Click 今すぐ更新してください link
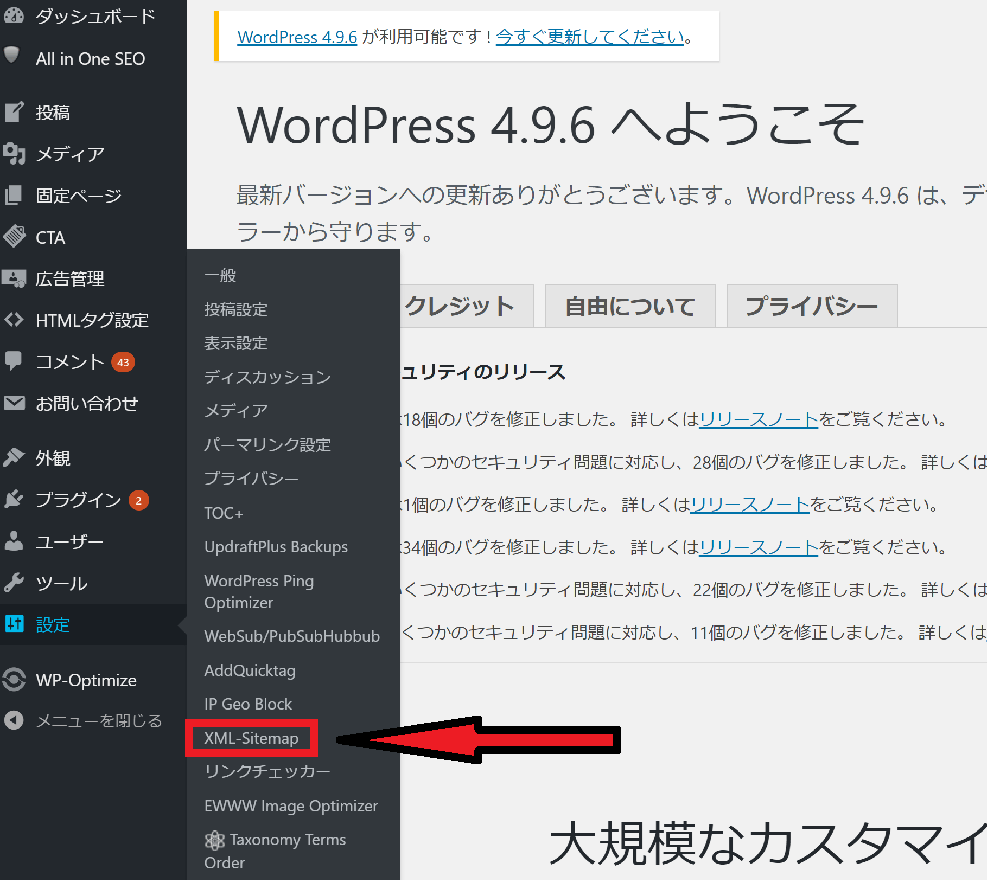 click(590, 37)
